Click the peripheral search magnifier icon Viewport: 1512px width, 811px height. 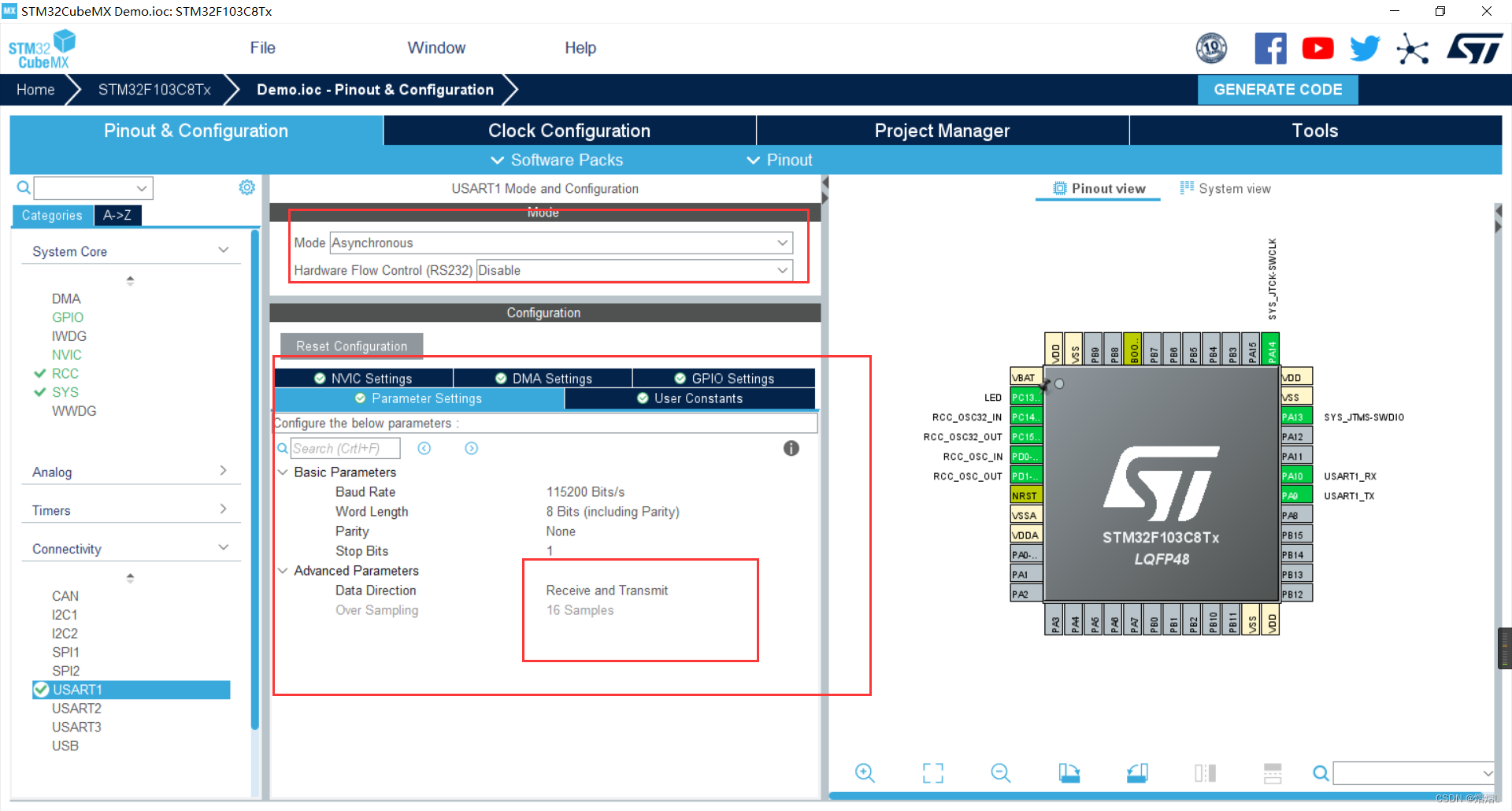click(x=24, y=187)
